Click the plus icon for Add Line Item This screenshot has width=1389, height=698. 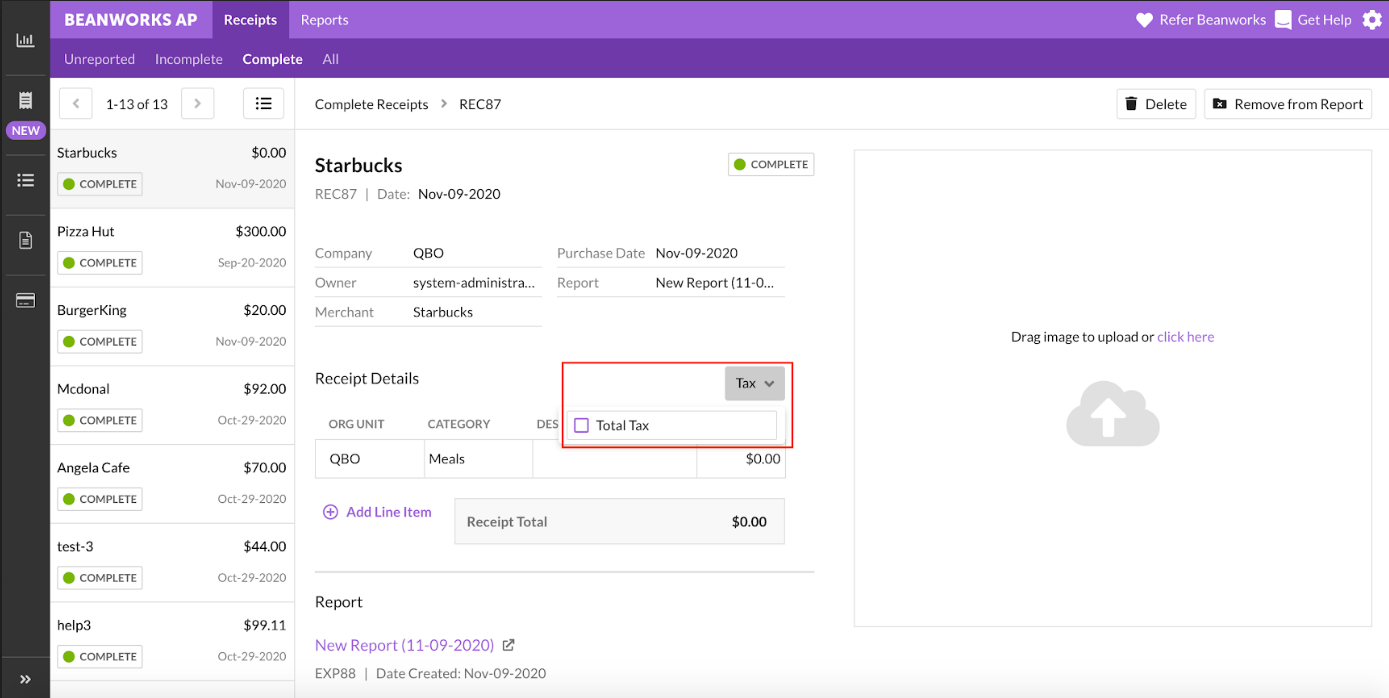(330, 512)
